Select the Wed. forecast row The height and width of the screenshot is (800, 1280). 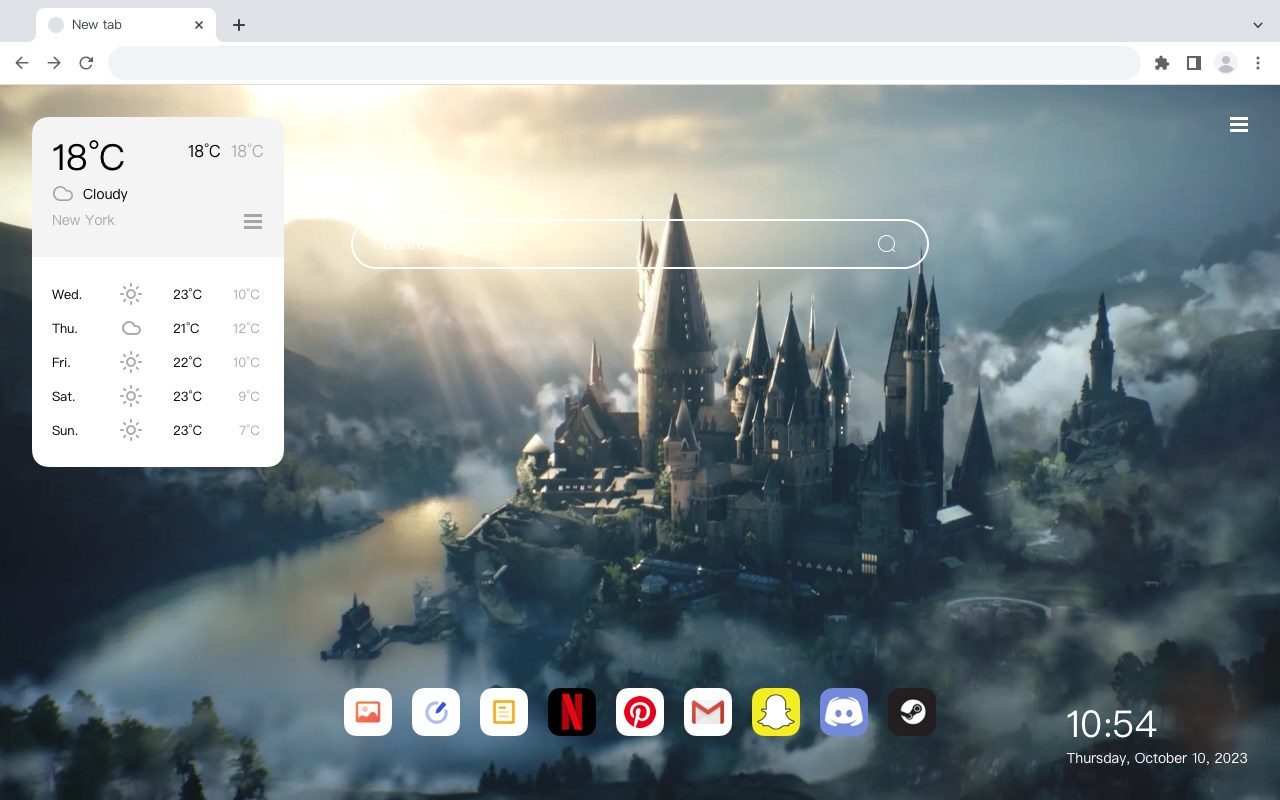tap(157, 294)
